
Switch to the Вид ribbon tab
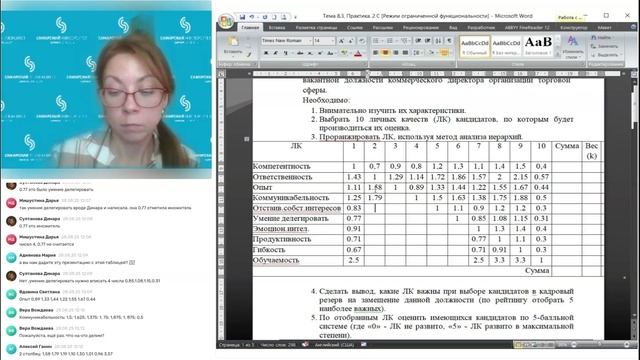pos(453,28)
